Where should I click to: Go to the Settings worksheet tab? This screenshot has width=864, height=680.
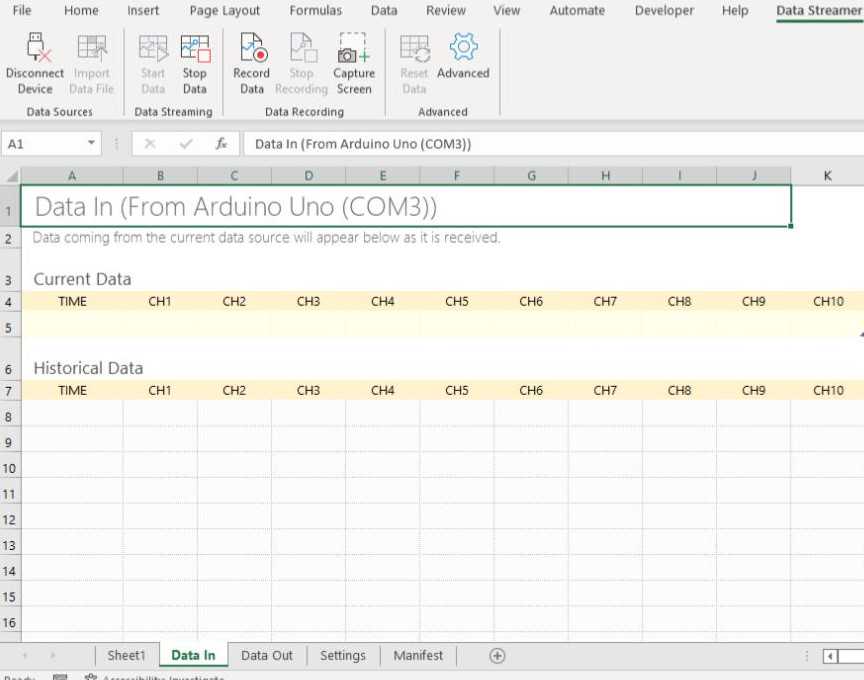coord(343,656)
